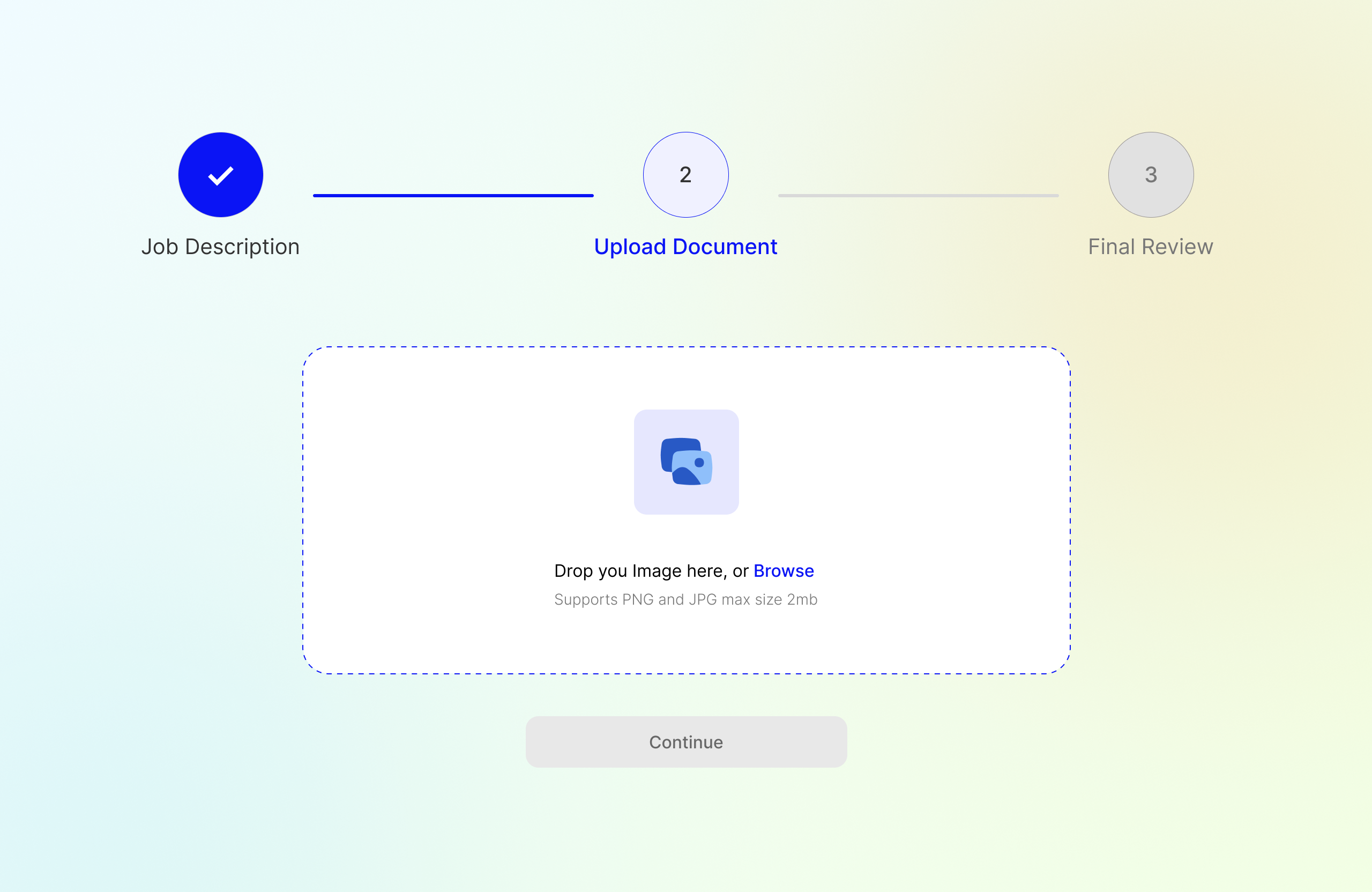
Task: Click the gray progress bar between steps 2 and 3
Action: tap(918, 196)
